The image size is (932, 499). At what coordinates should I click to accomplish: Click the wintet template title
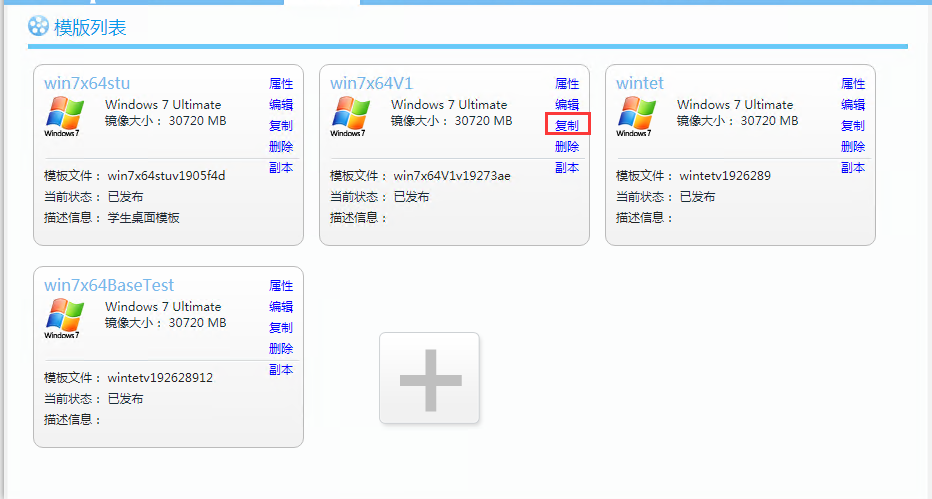coord(640,83)
